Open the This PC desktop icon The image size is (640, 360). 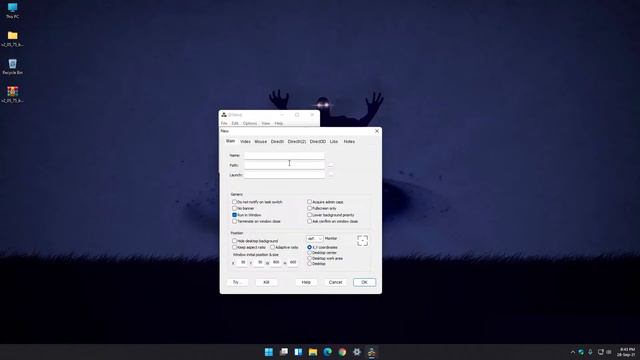pos(13,11)
